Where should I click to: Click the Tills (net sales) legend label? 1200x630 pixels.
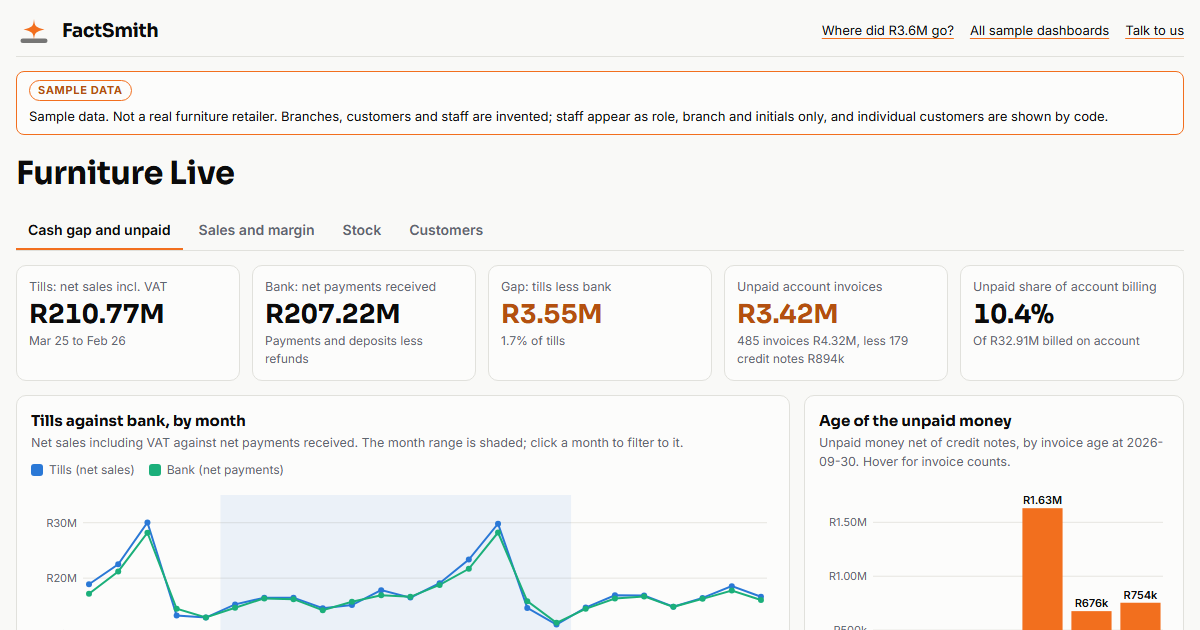(x=91, y=470)
